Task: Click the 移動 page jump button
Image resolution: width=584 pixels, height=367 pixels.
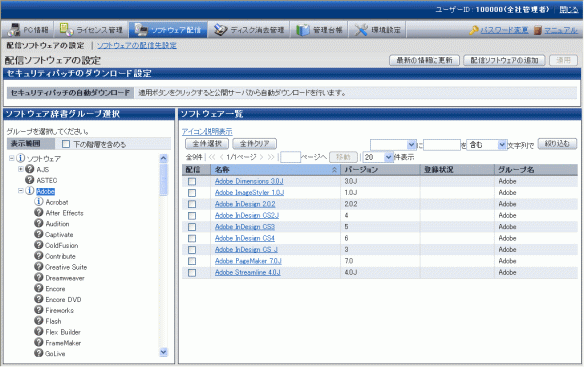Action: [343, 157]
